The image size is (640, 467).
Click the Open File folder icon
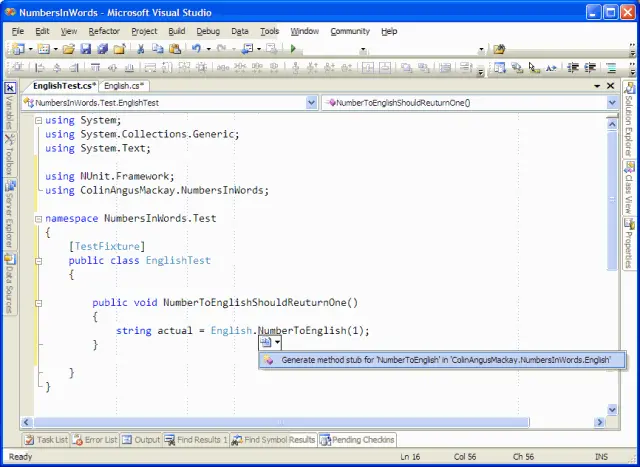(69, 49)
